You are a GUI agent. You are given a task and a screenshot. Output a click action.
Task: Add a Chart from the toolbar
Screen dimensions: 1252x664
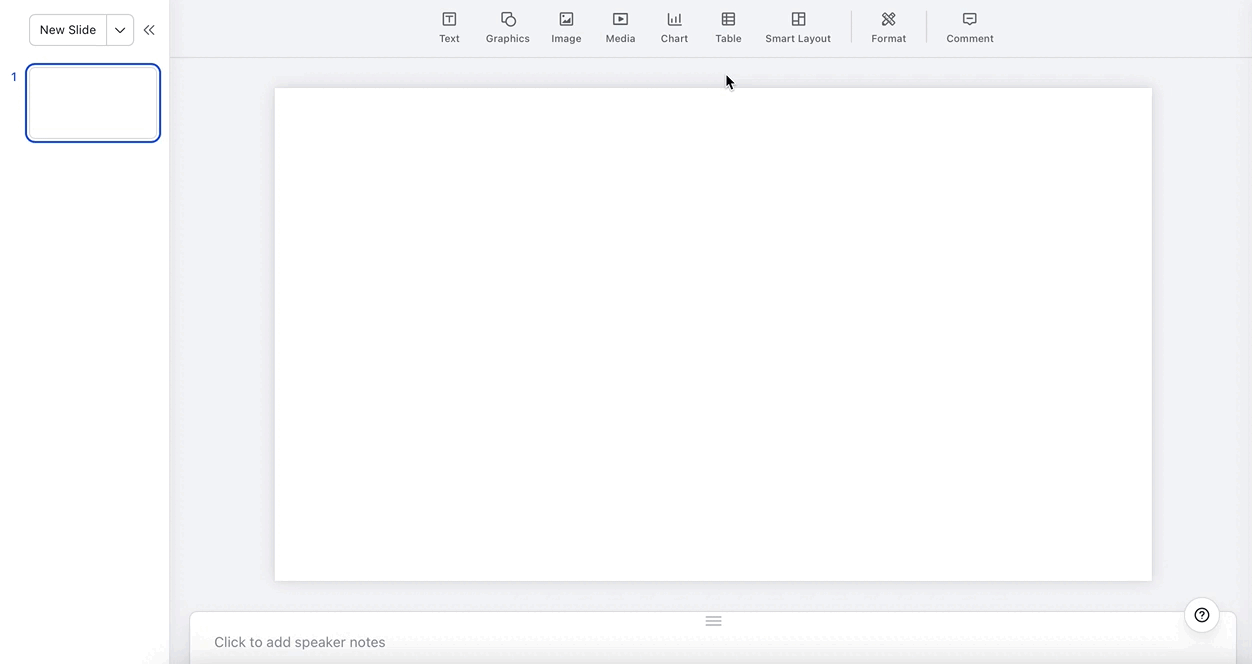click(674, 19)
